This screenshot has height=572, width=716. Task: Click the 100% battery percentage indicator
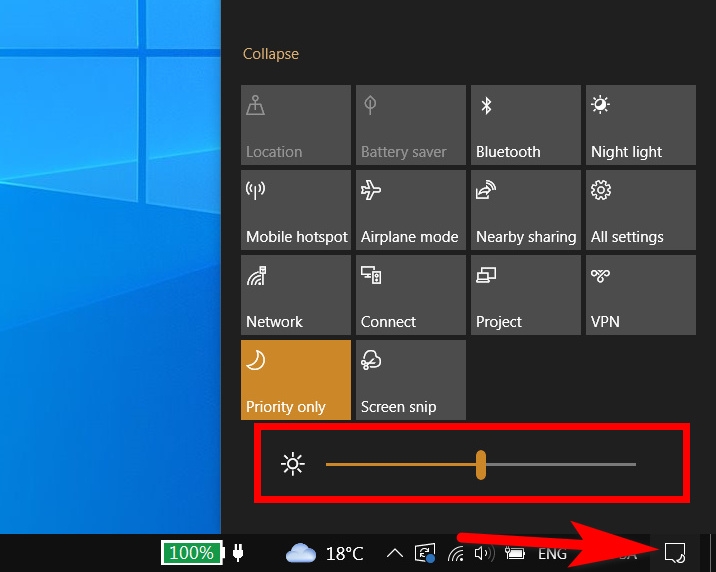[x=192, y=553]
